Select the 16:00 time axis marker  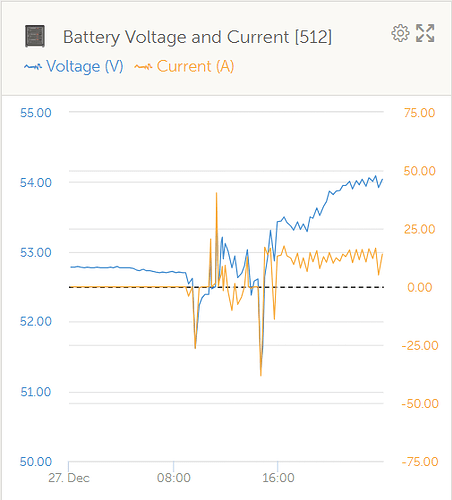click(x=278, y=478)
